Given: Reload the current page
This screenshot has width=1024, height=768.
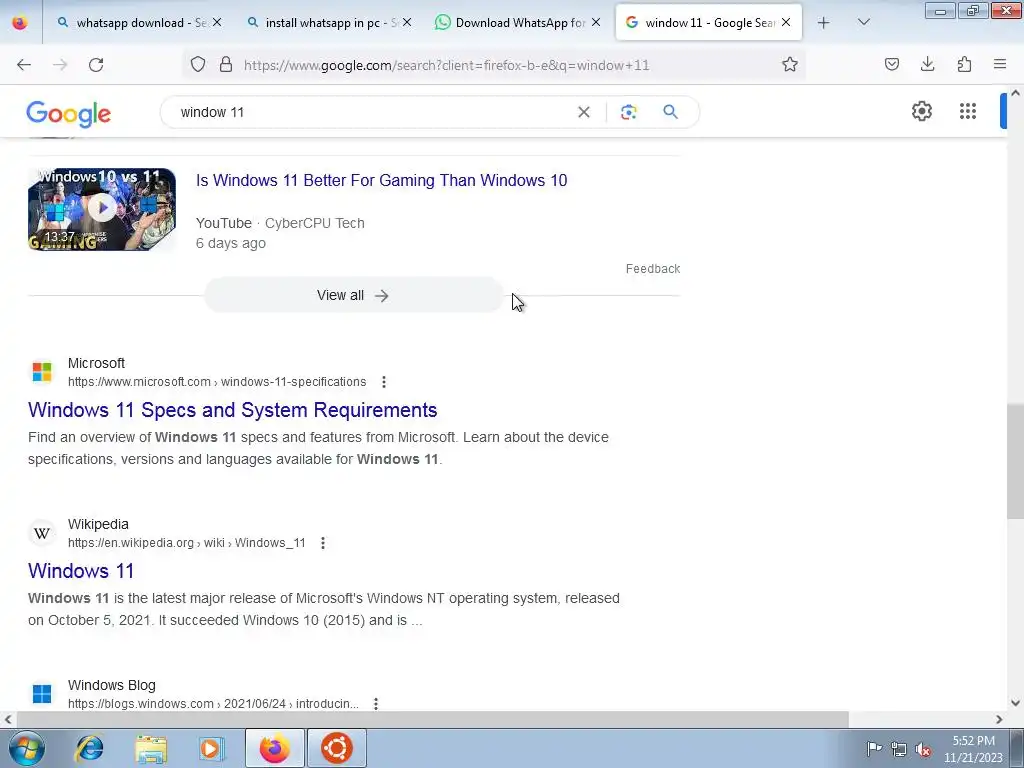Looking at the screenshot, I should pyautogui.click(x=96, y=65).
